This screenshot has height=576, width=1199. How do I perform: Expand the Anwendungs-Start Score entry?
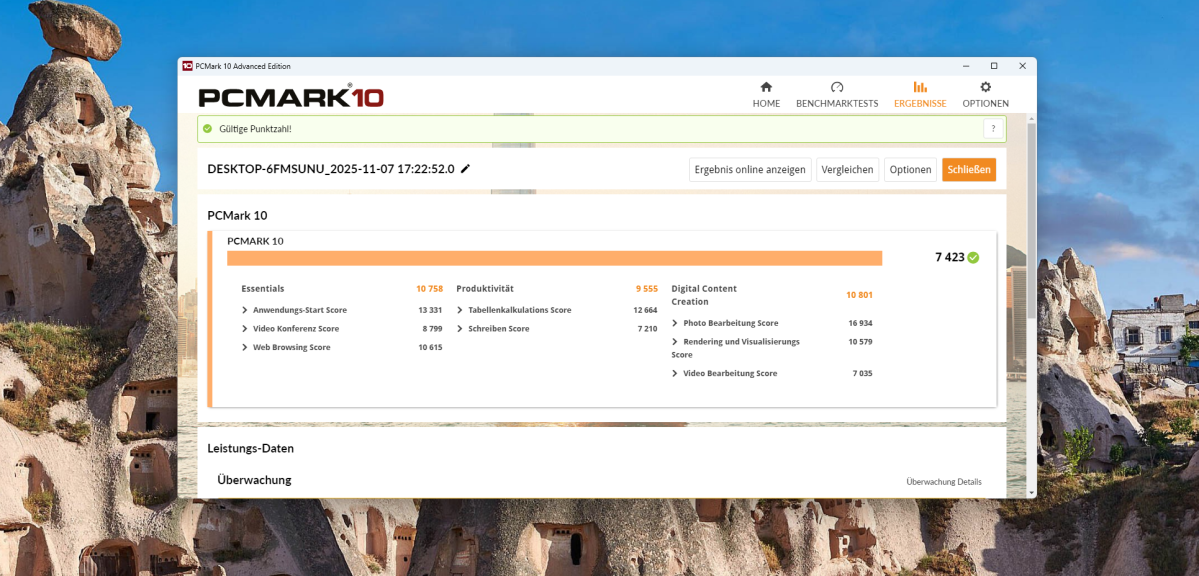tap(243, 309)
